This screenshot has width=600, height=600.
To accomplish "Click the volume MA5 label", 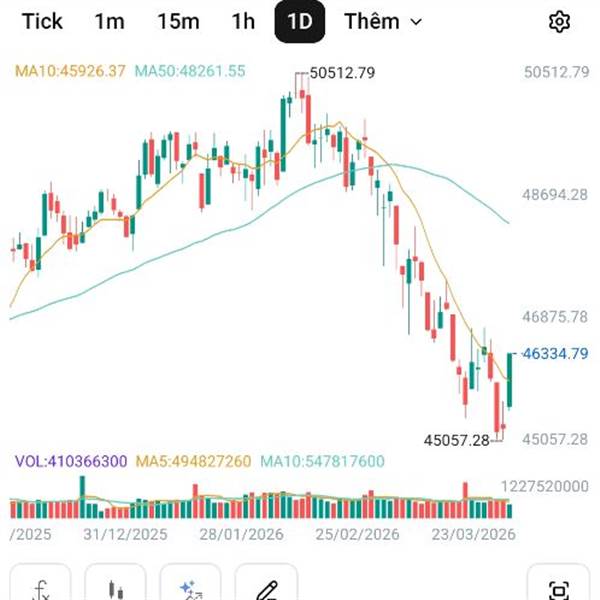I will click(x=193, y=461).
